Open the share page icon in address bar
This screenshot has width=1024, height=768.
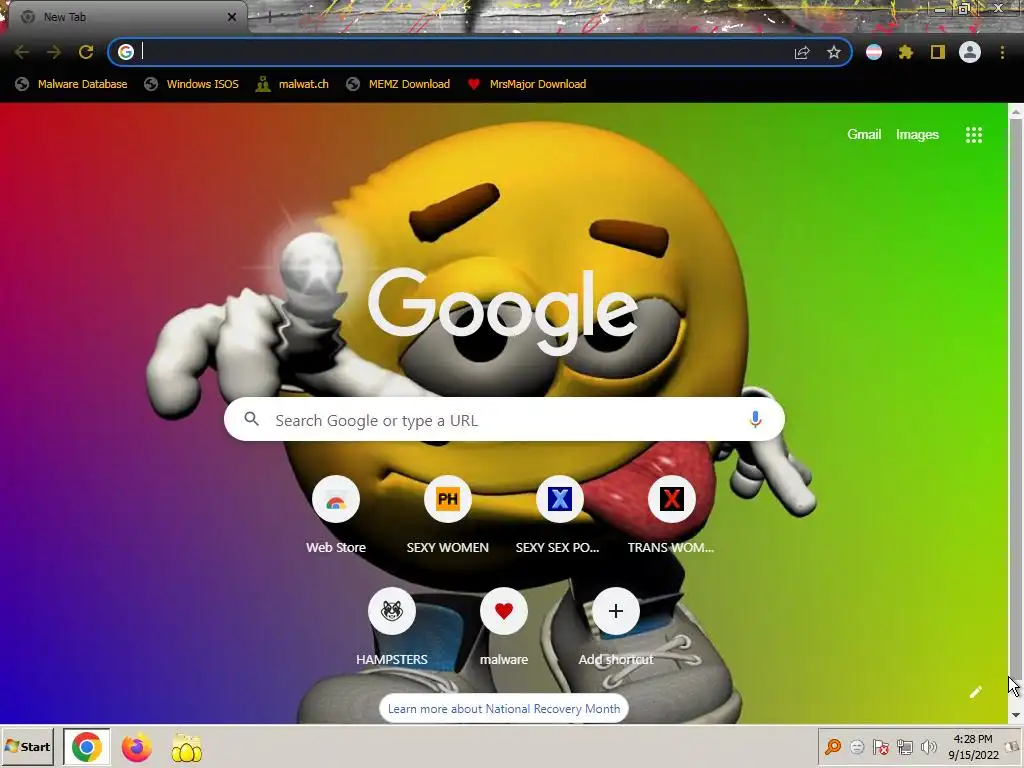click(x=802, y=52)
